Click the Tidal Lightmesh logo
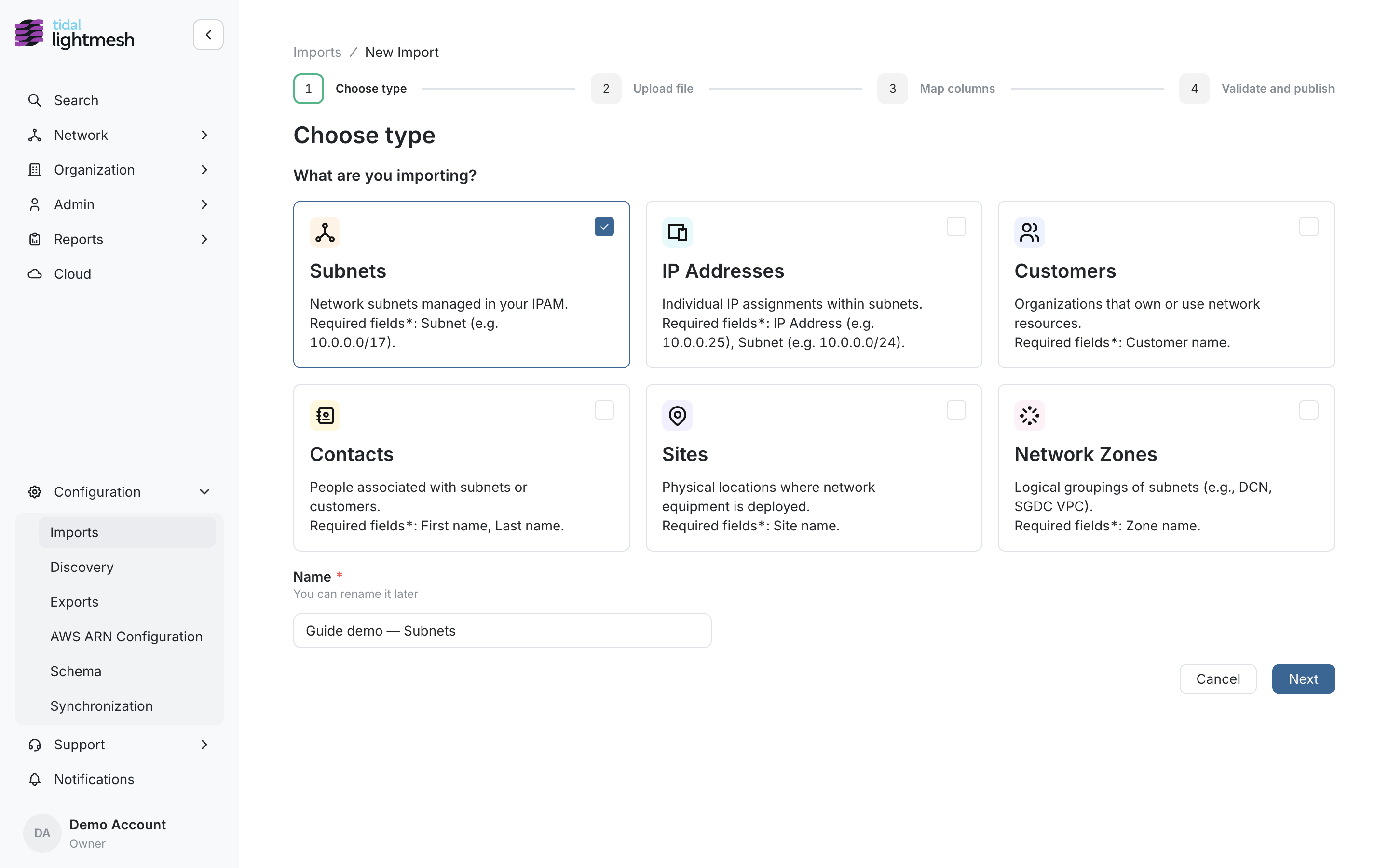The width and height of the screenshot is (1389, 868). [75, 34]
